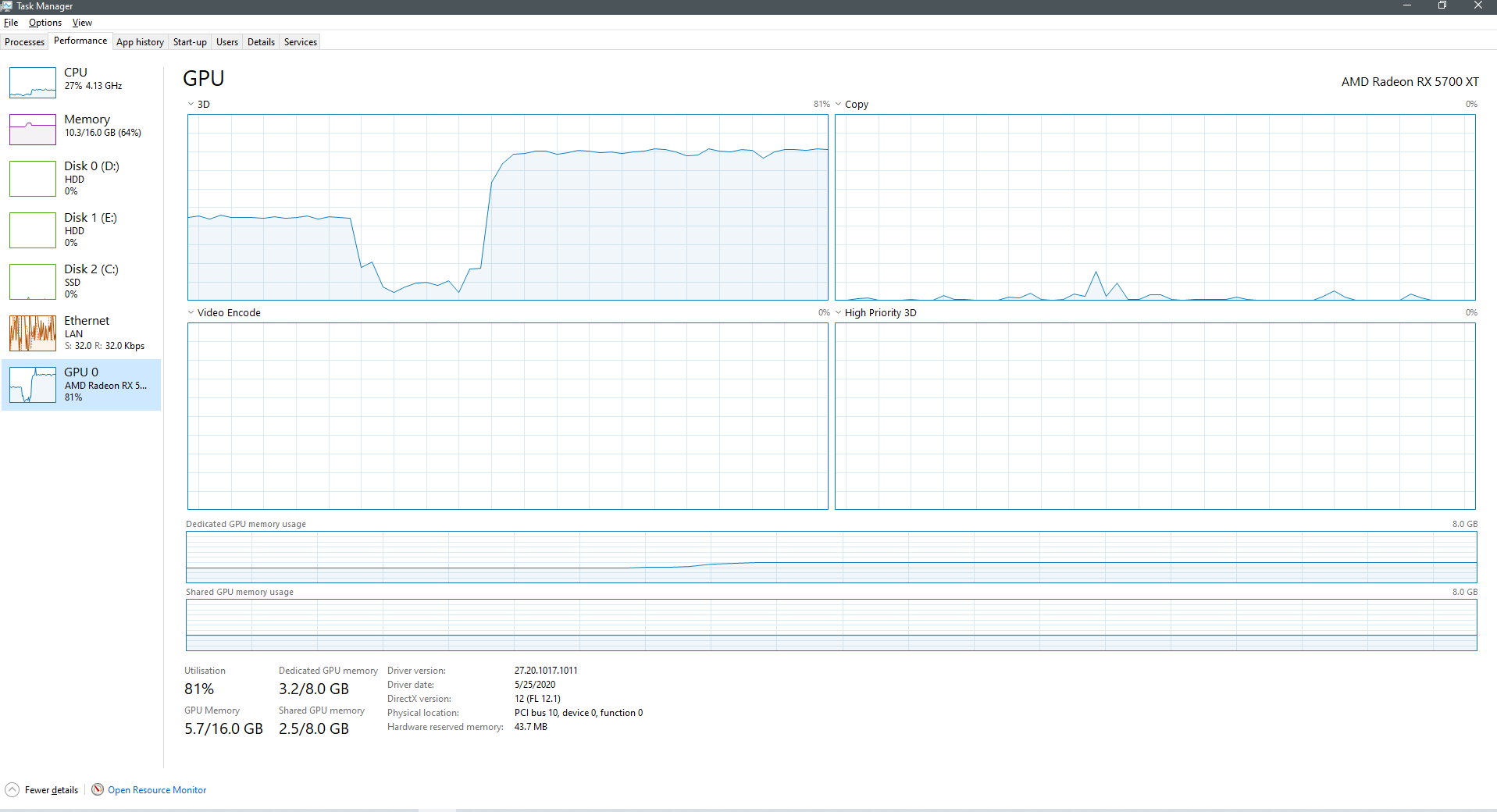Viewport: 1497px width, 812px height.
Task: Open the Copy engine dropdown chevron
Action: (x=838, y=104)
